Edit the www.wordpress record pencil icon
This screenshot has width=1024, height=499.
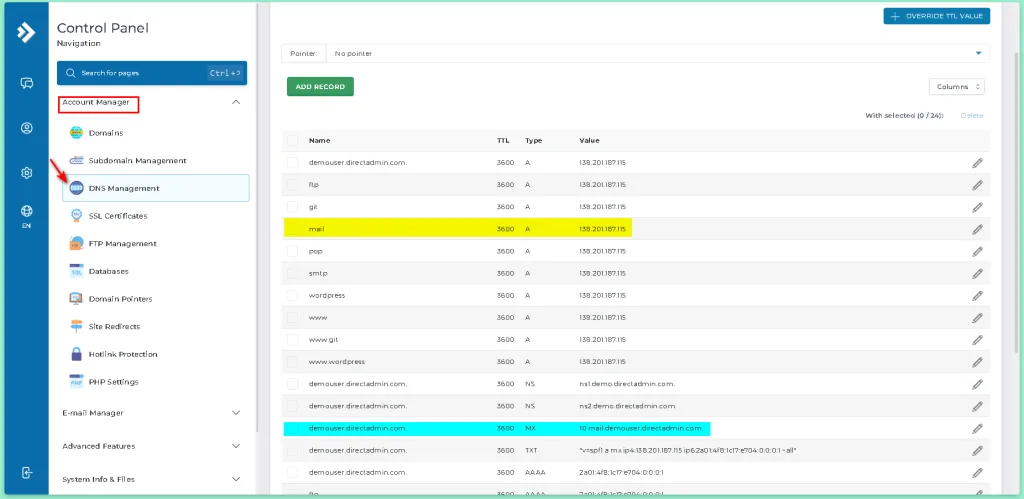977,362
